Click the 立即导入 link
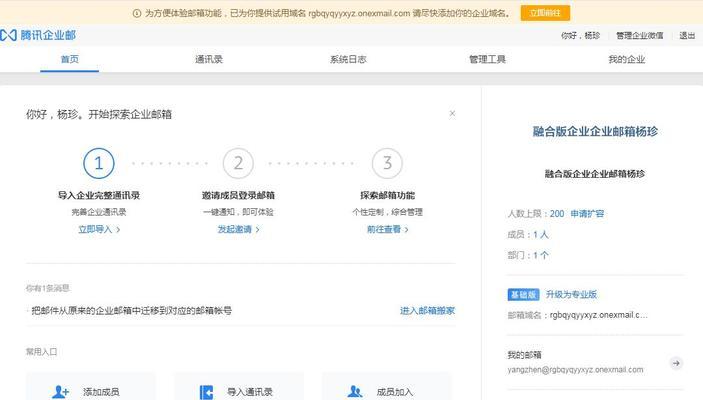Screen dimensions: 703x400 coord(99,229)
